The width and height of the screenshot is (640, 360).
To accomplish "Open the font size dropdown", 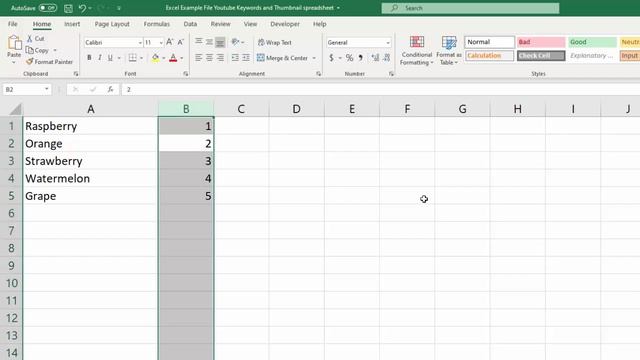I will click(161, 42).
